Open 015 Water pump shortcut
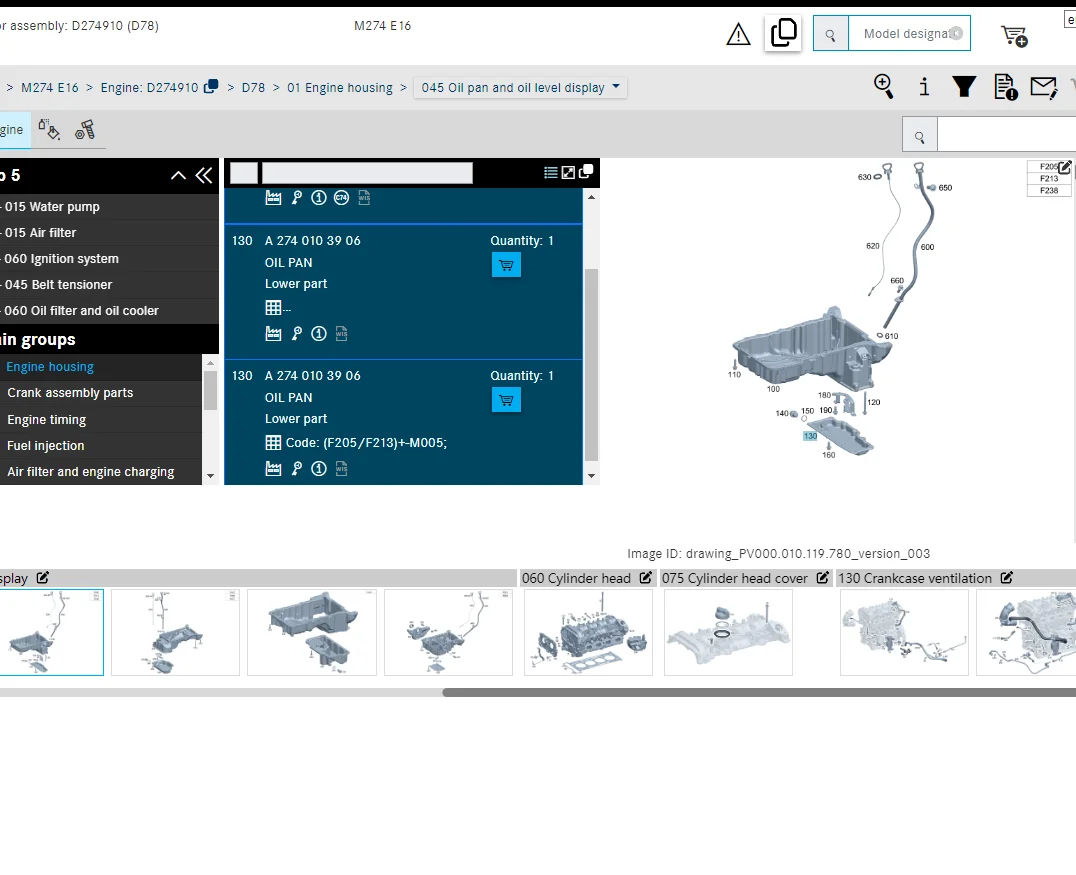1076x875 pixels. tap(52, 207)
